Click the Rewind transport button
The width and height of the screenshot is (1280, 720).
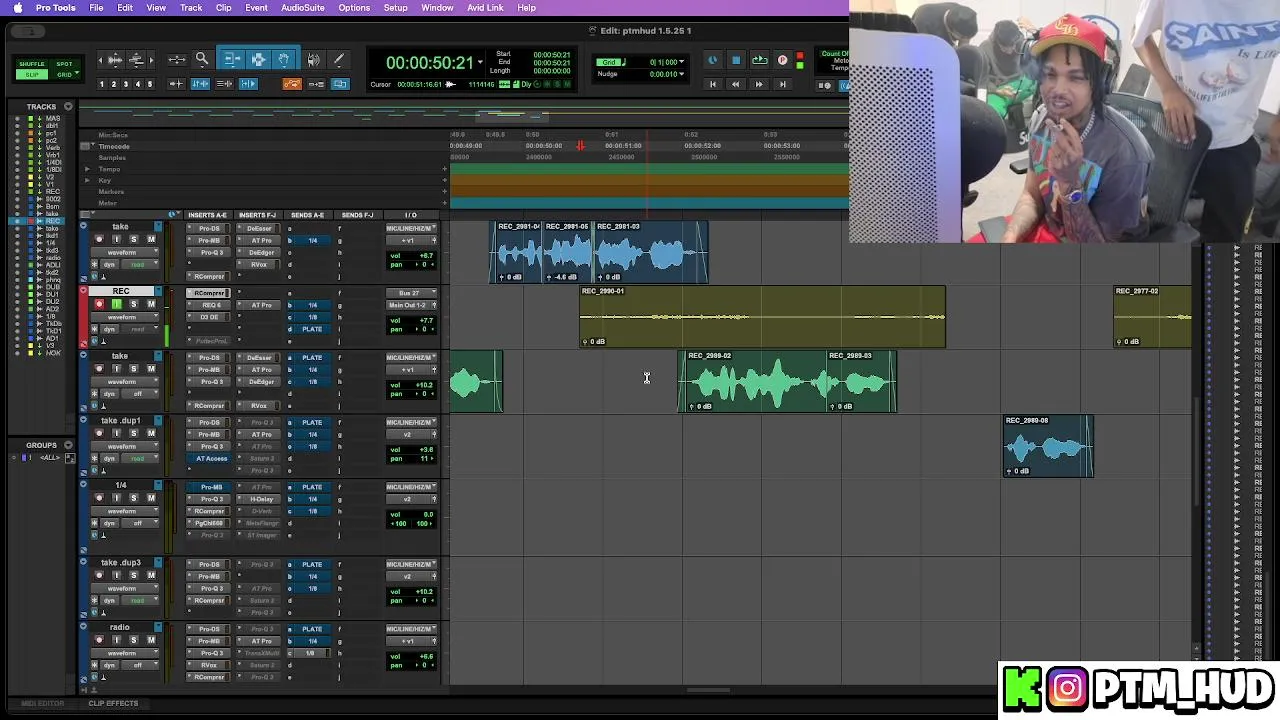click(x=735, y=85)
